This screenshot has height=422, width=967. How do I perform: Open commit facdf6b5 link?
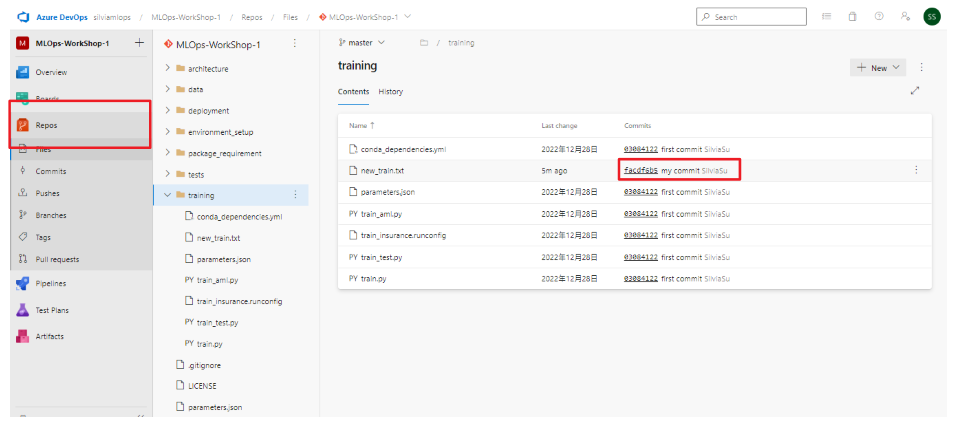point(641,170)
